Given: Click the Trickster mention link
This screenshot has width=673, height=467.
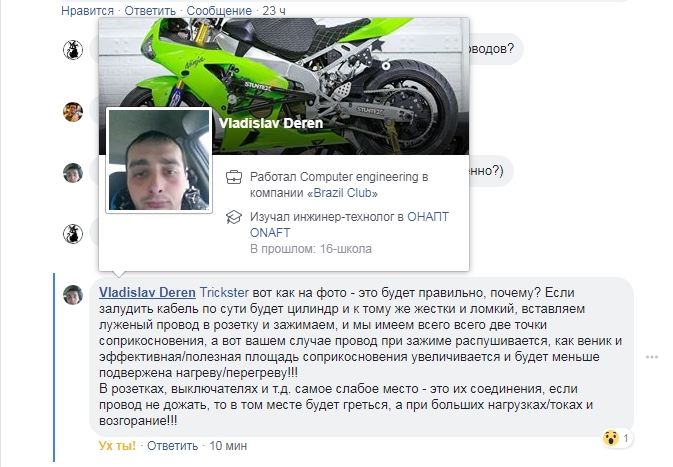Looking at the screenshot, I should pos(224,292).
